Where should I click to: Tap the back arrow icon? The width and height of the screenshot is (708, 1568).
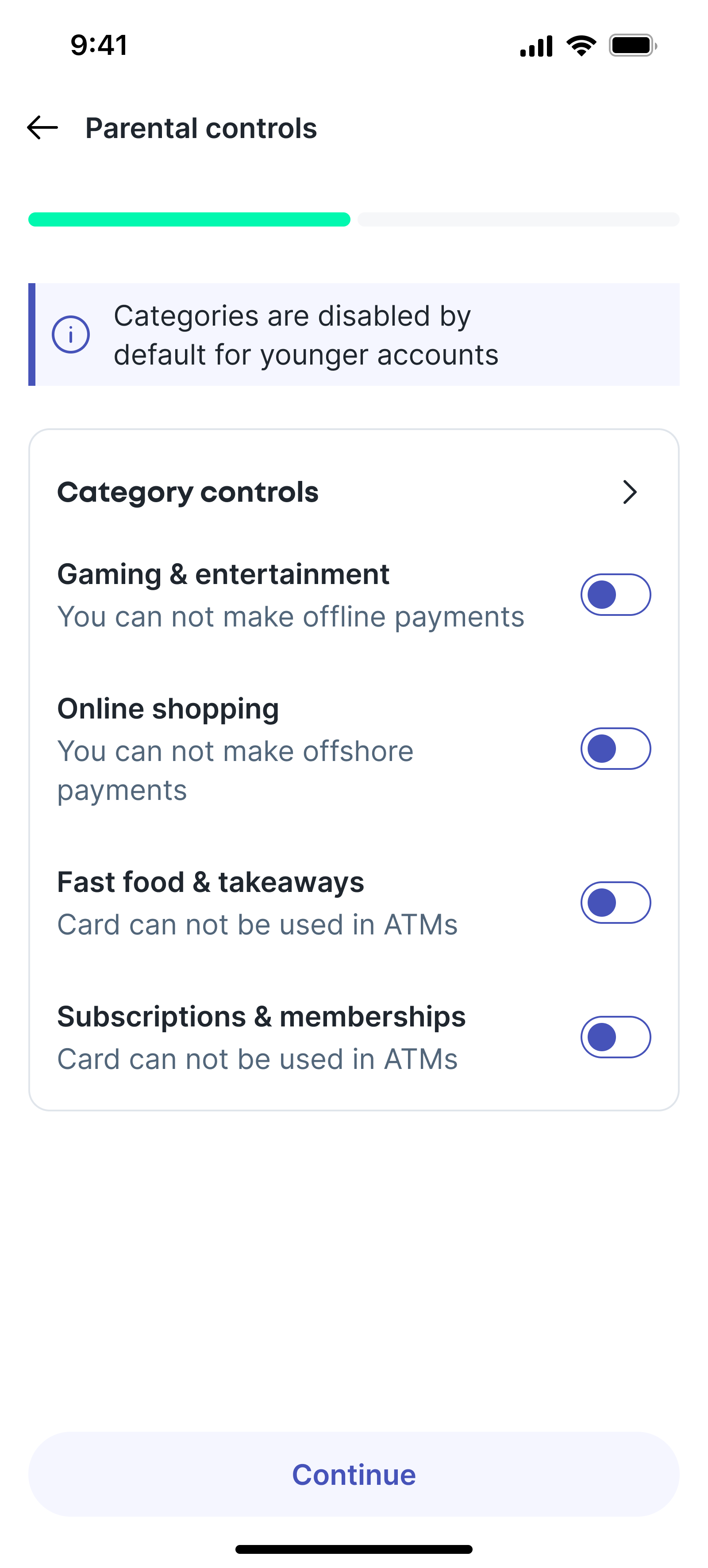(42, 128)
